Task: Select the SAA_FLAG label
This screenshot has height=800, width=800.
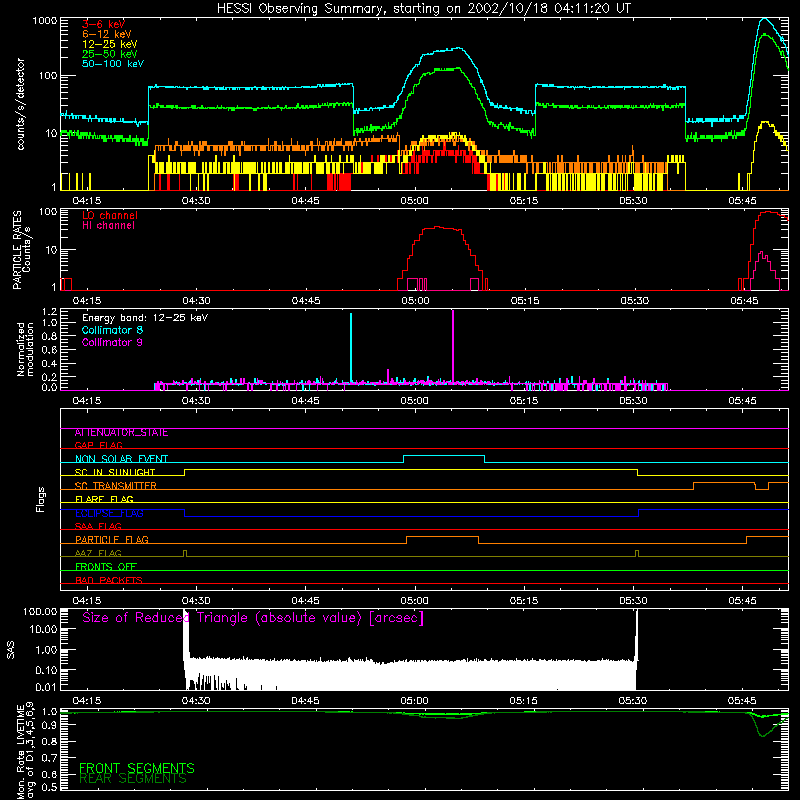Action: tap(98, 526)
